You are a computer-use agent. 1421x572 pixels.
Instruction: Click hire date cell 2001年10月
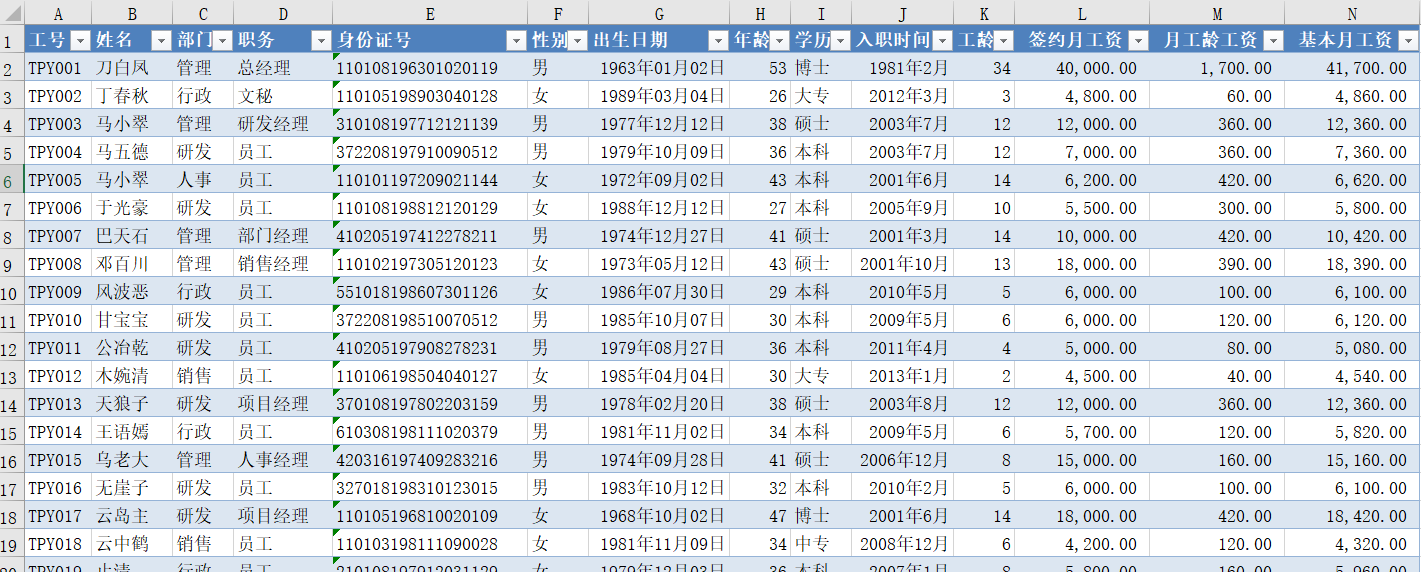pos(902,265)
